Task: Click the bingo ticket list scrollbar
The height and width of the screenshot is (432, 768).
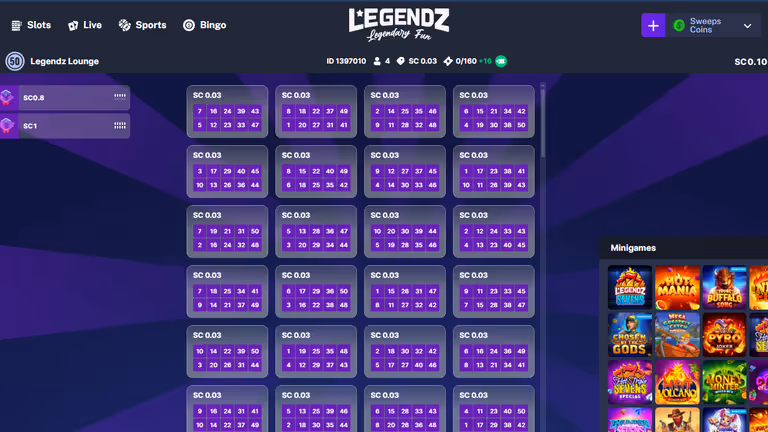Action: [543, 120]
